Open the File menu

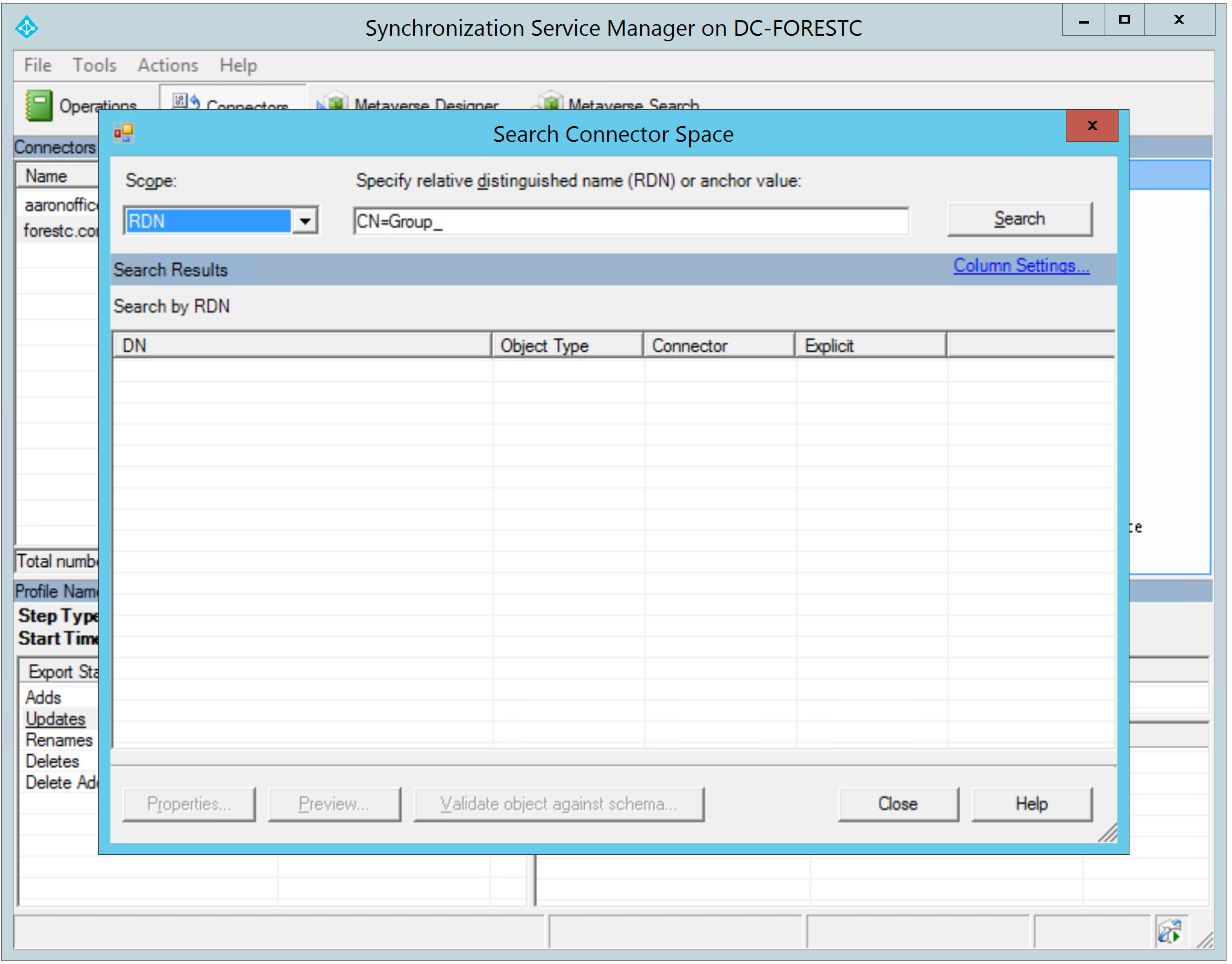[38, 65]
